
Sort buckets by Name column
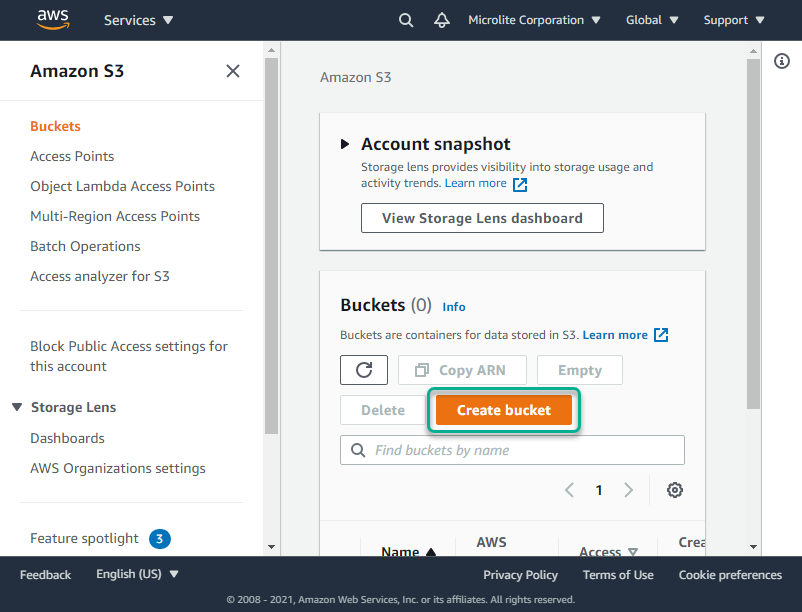408,552
